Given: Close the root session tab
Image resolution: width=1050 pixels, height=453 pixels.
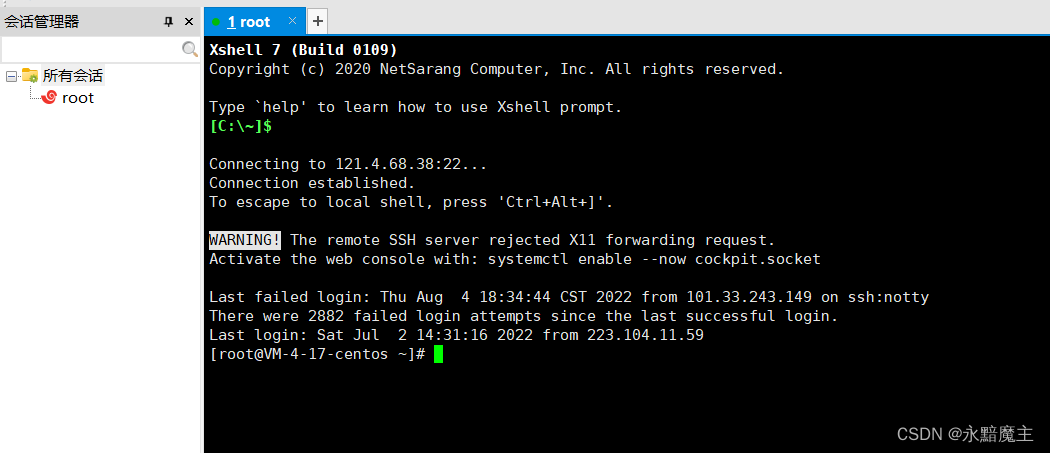Looking at the screenshot, I should [x=292, y=21].
